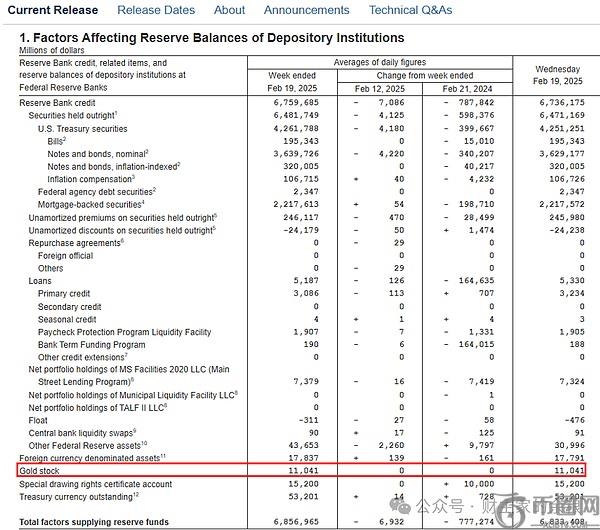This screenshot has width=600, height=530.
Task: Select the 'Feb 21, 2024' column header
Action: click(x=467, y=89)
